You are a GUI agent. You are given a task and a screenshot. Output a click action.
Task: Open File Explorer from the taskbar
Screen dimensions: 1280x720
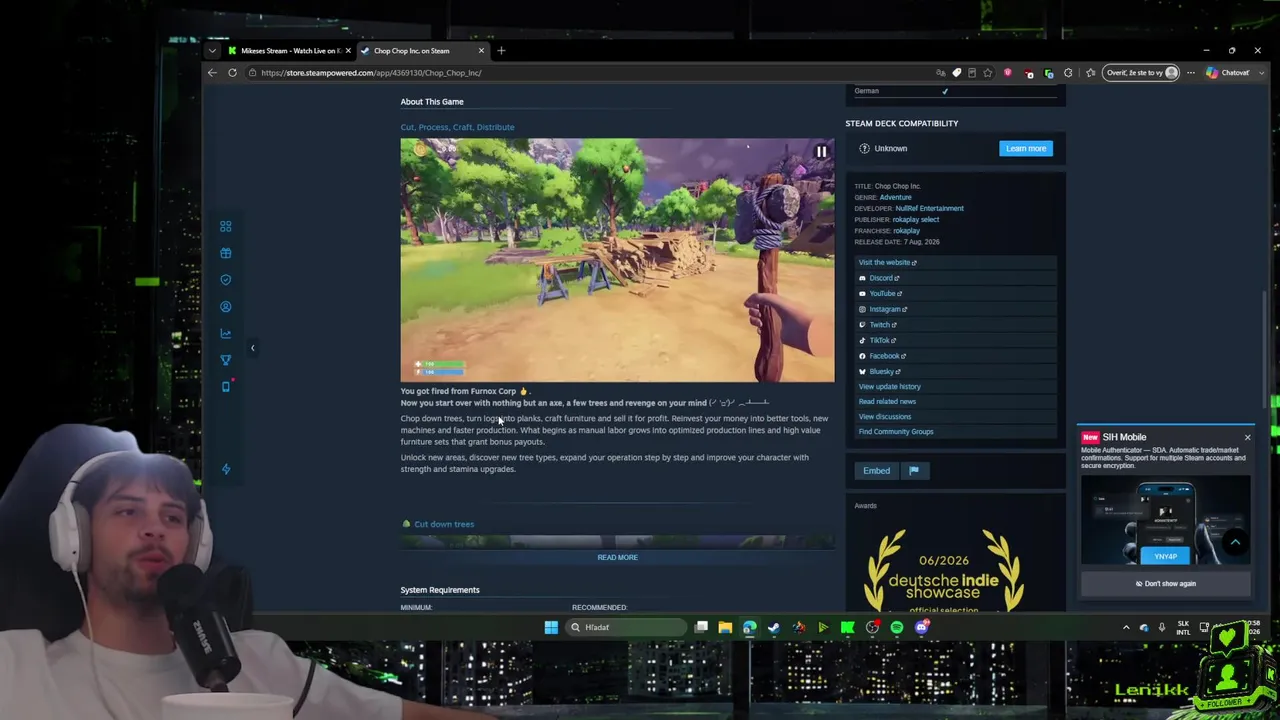click(x=725, y=628)
